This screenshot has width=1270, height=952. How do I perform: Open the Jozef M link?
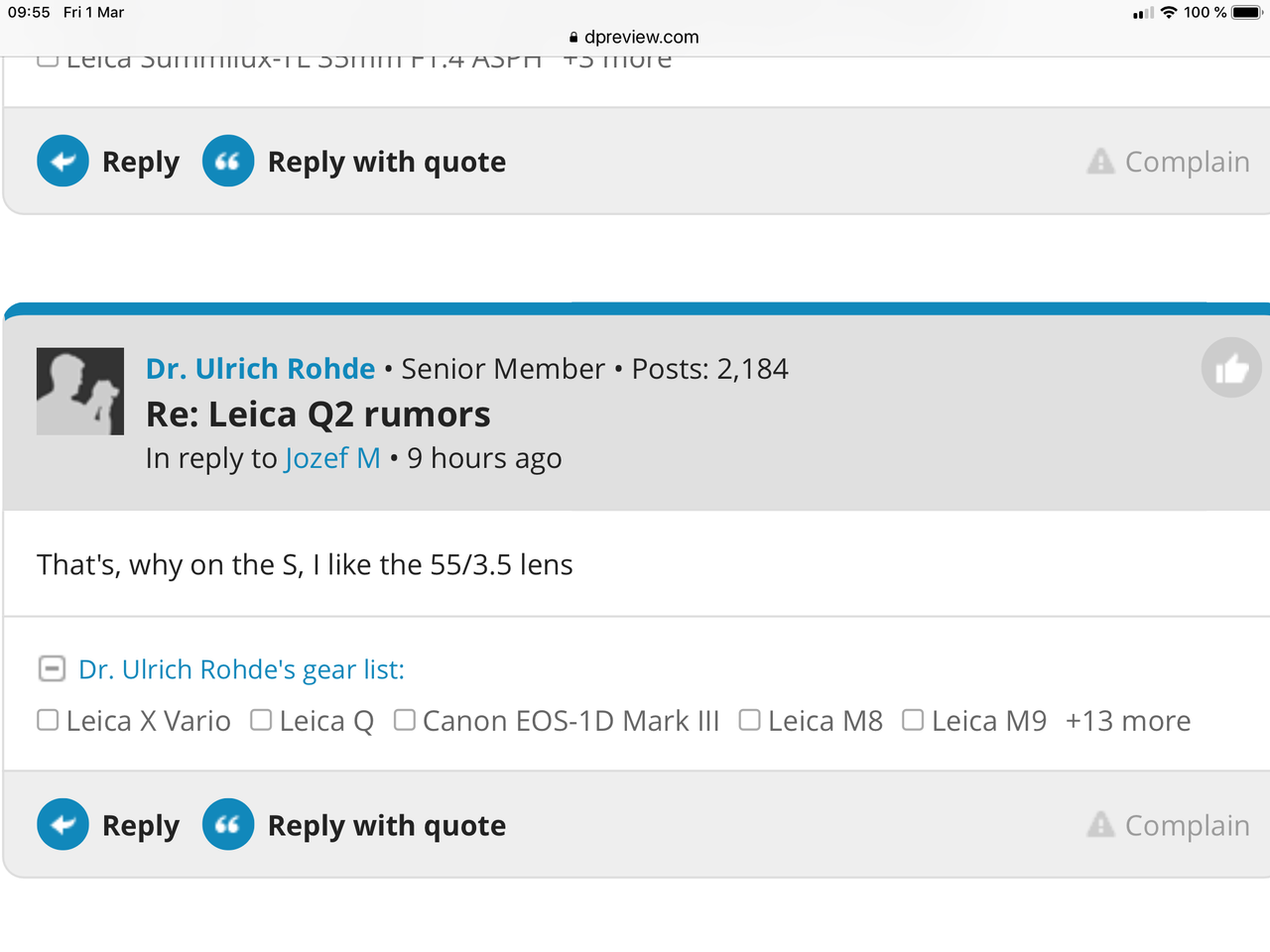(x=332, y=458)
